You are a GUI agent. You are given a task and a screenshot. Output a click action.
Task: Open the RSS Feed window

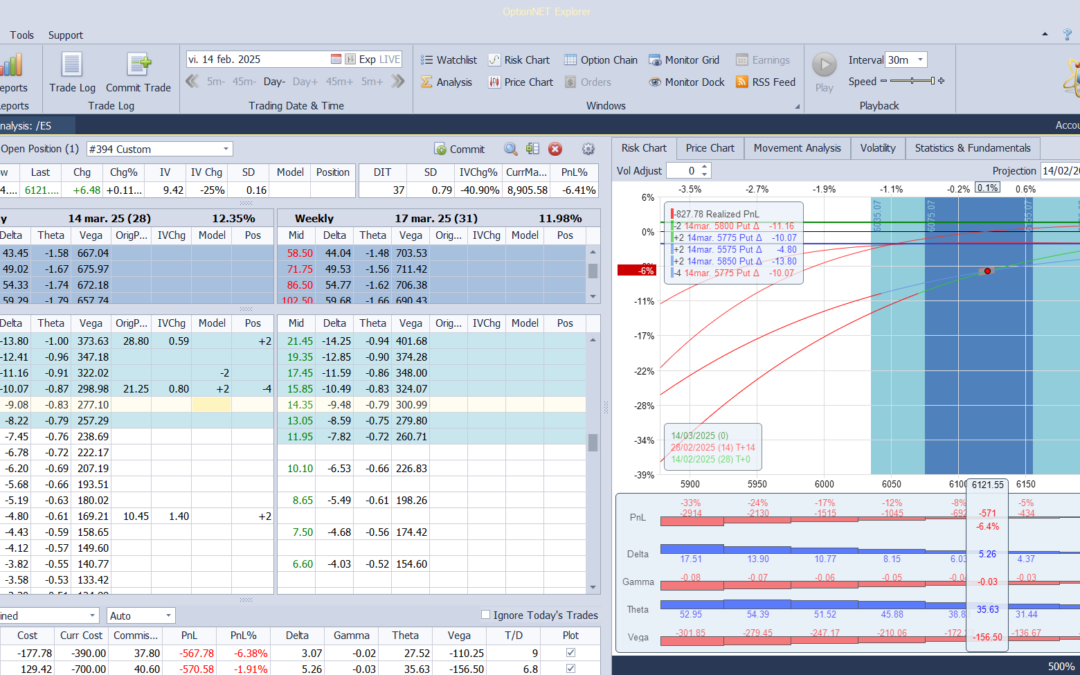coord(764,82)
